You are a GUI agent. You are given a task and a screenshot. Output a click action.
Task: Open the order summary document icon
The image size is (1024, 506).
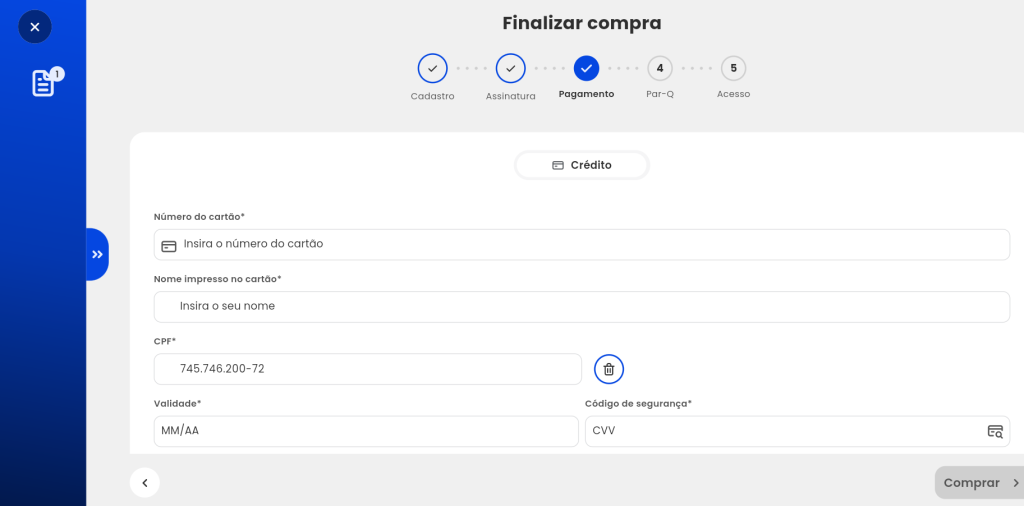[43, 84]
